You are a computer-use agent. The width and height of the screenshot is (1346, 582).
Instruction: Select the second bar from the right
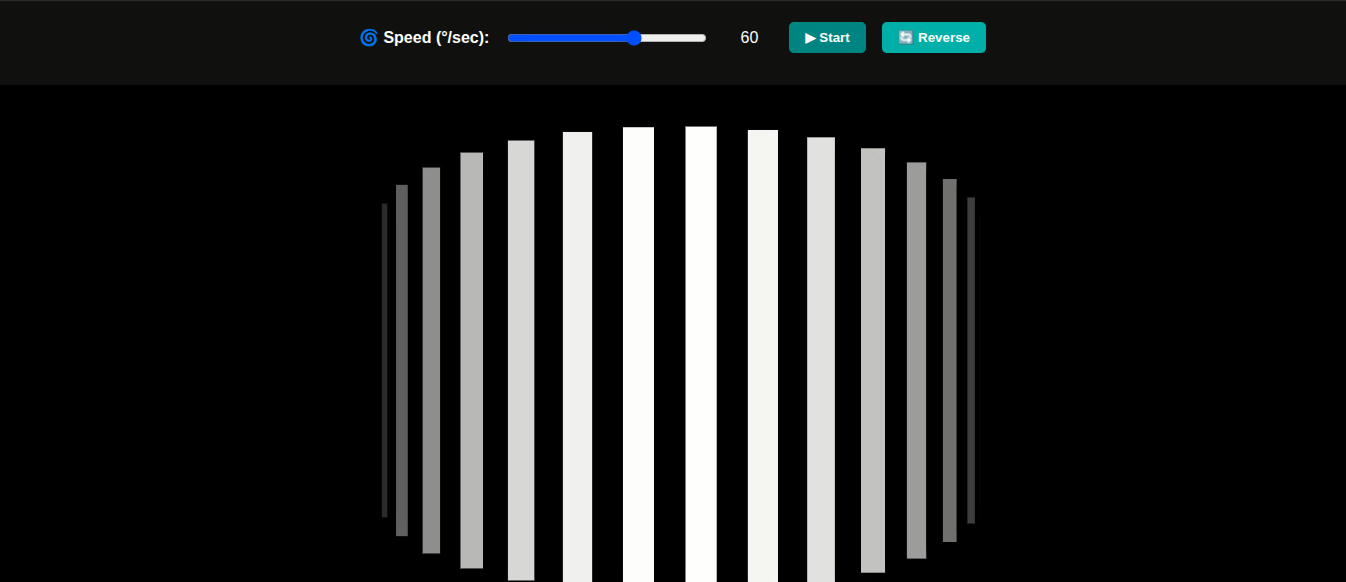(950, 360)
